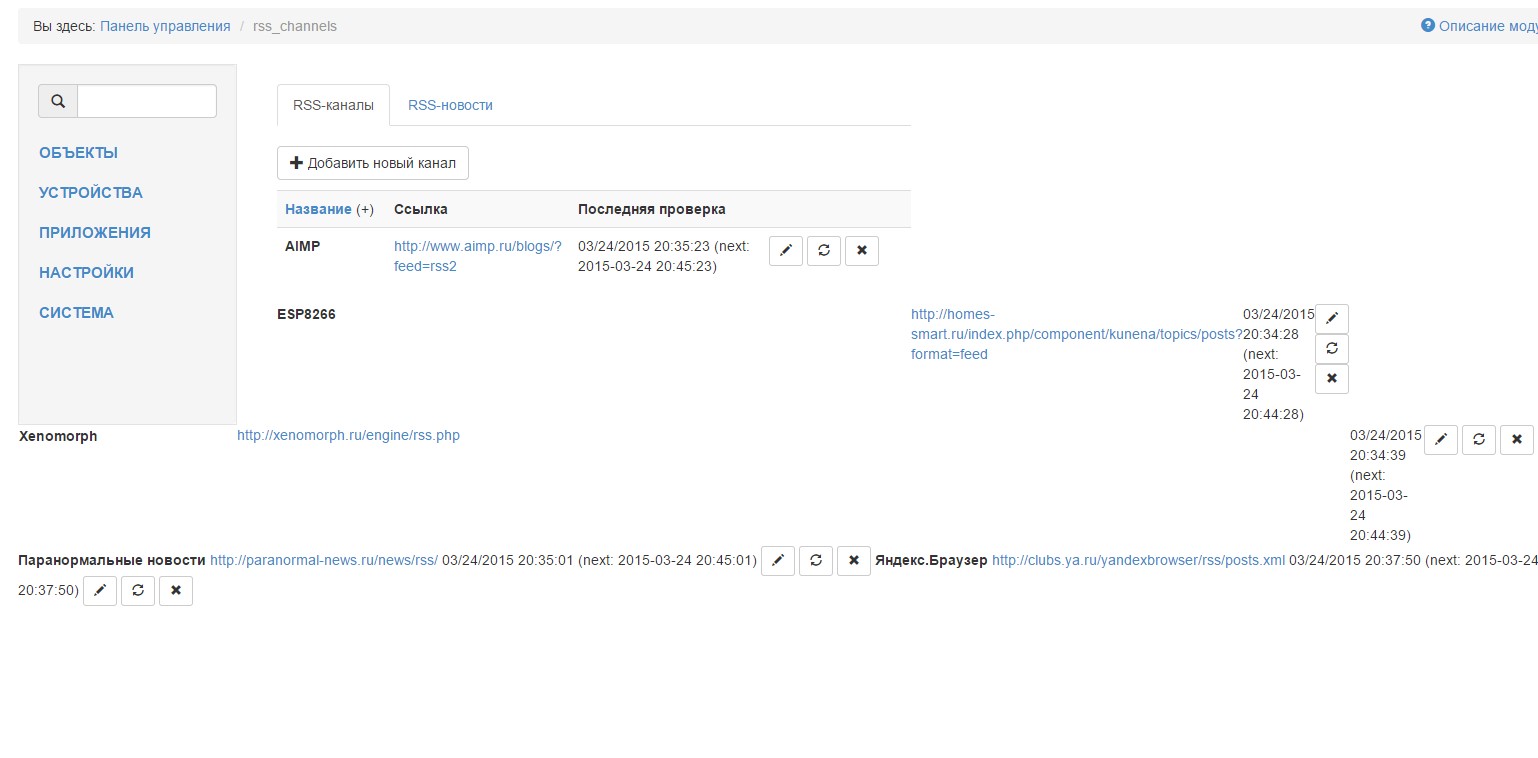1538x758 pixels.
Task: Click the search magnifier icon
Action: point(57,100)
